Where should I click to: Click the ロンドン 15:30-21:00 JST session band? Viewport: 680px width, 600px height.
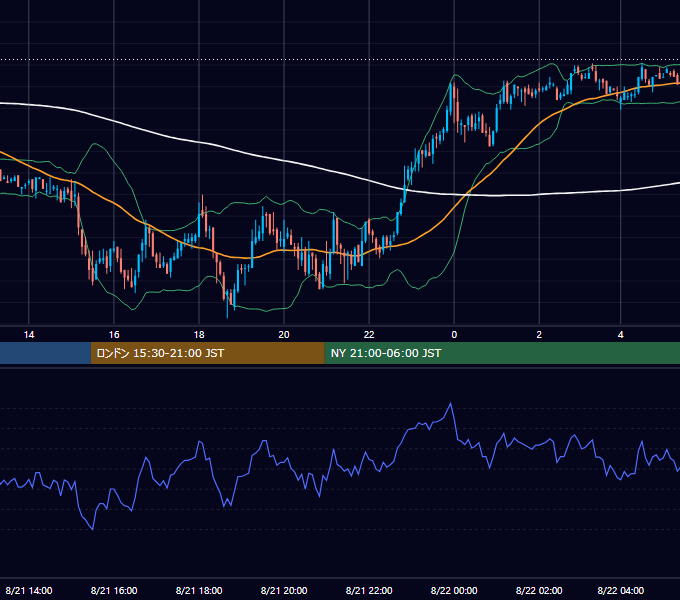207,353
